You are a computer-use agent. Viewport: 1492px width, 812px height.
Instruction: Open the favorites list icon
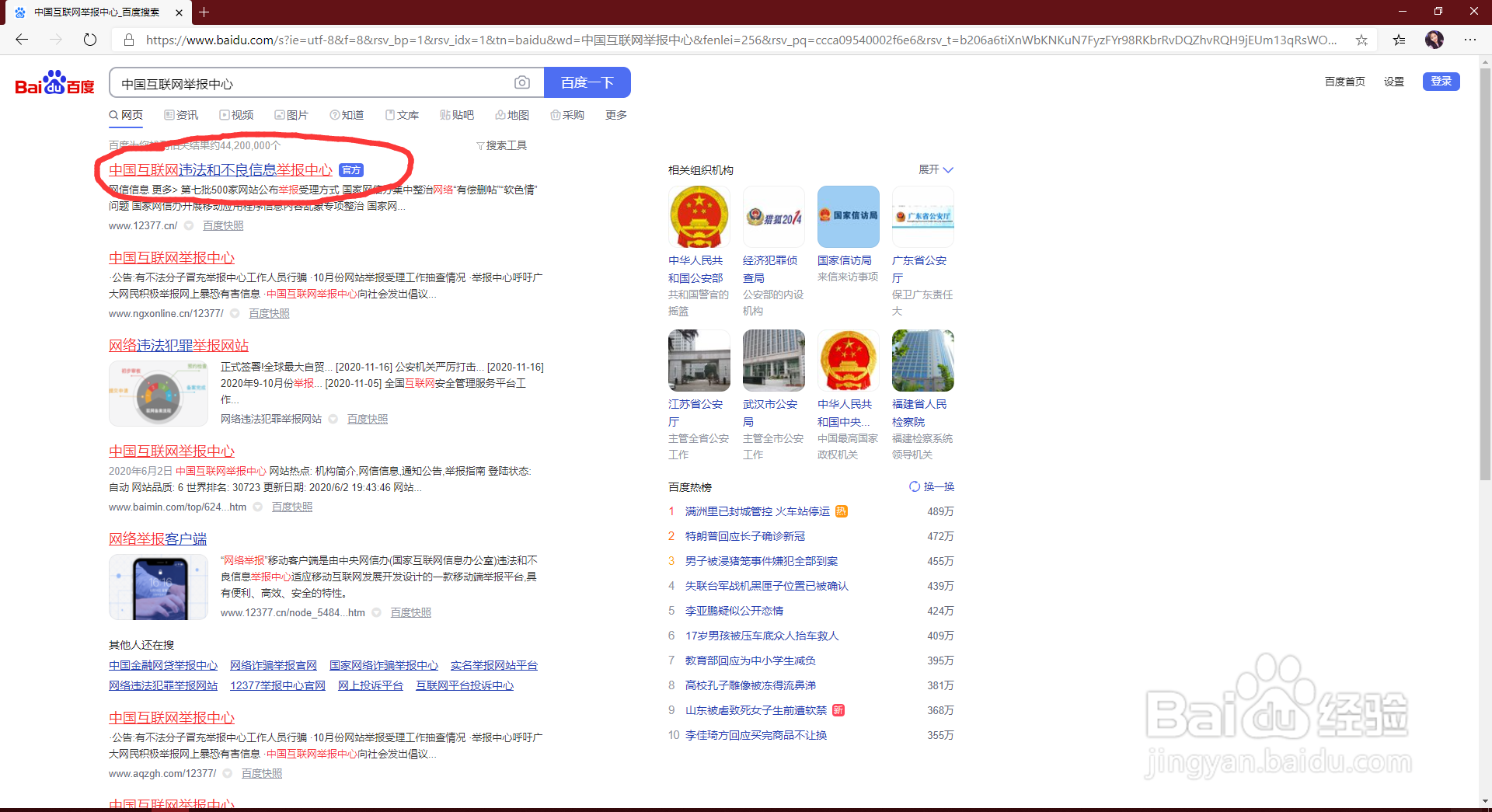click(1399, 40)
